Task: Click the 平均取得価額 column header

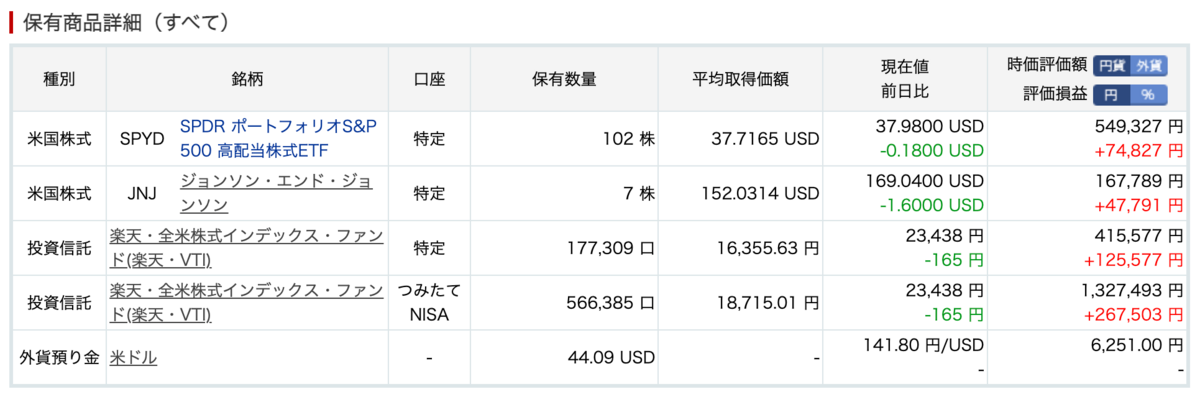Action: tap(741, 79)
